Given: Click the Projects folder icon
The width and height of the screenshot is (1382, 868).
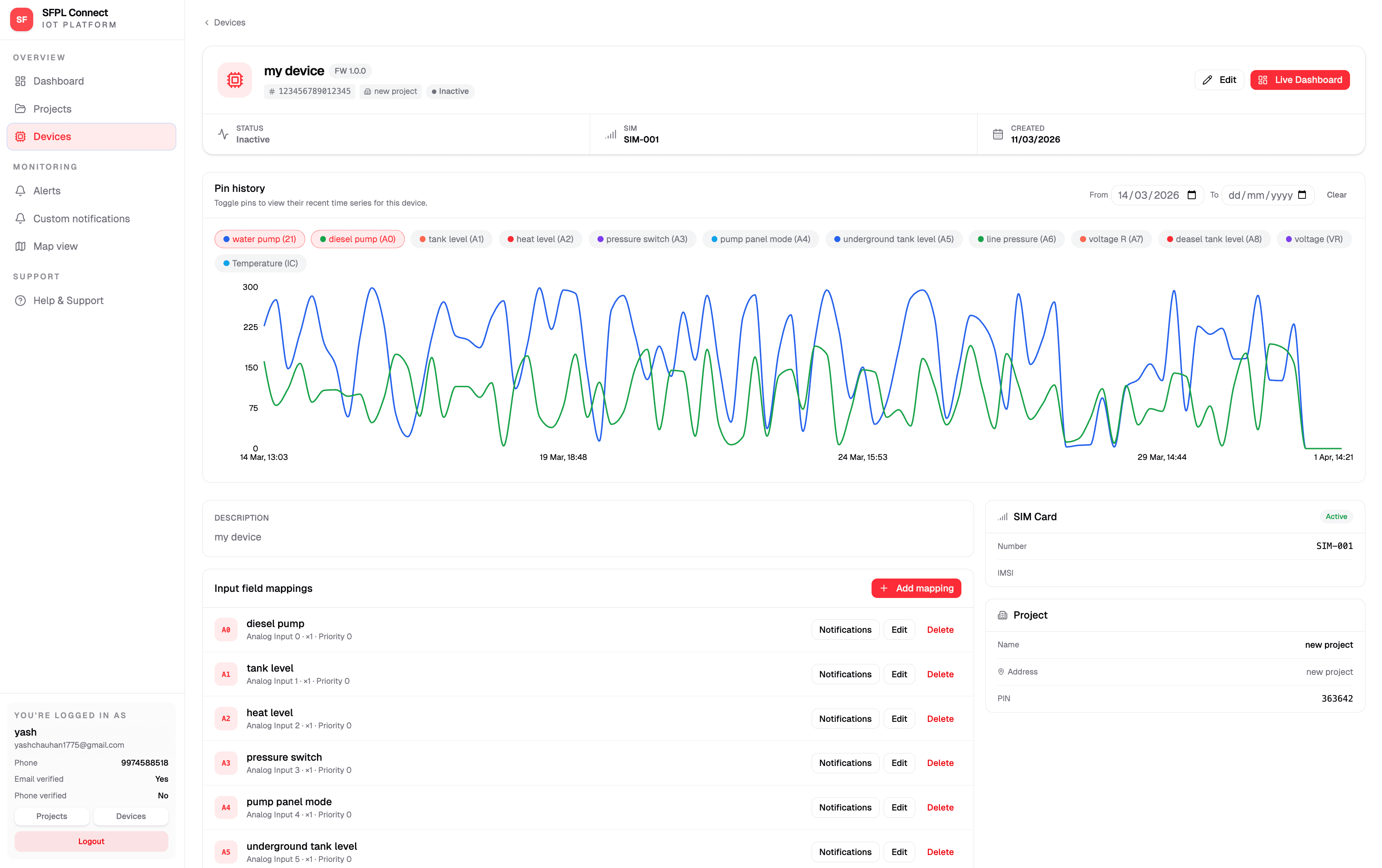Looking at the screenshot, I should [21, 108].
